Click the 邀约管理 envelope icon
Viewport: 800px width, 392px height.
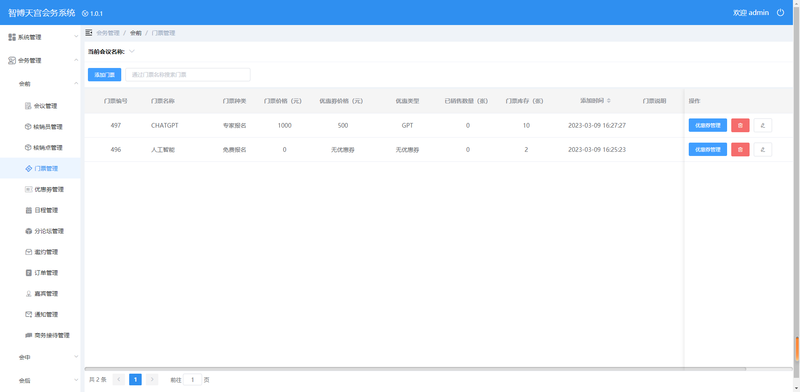coord(28,252)
